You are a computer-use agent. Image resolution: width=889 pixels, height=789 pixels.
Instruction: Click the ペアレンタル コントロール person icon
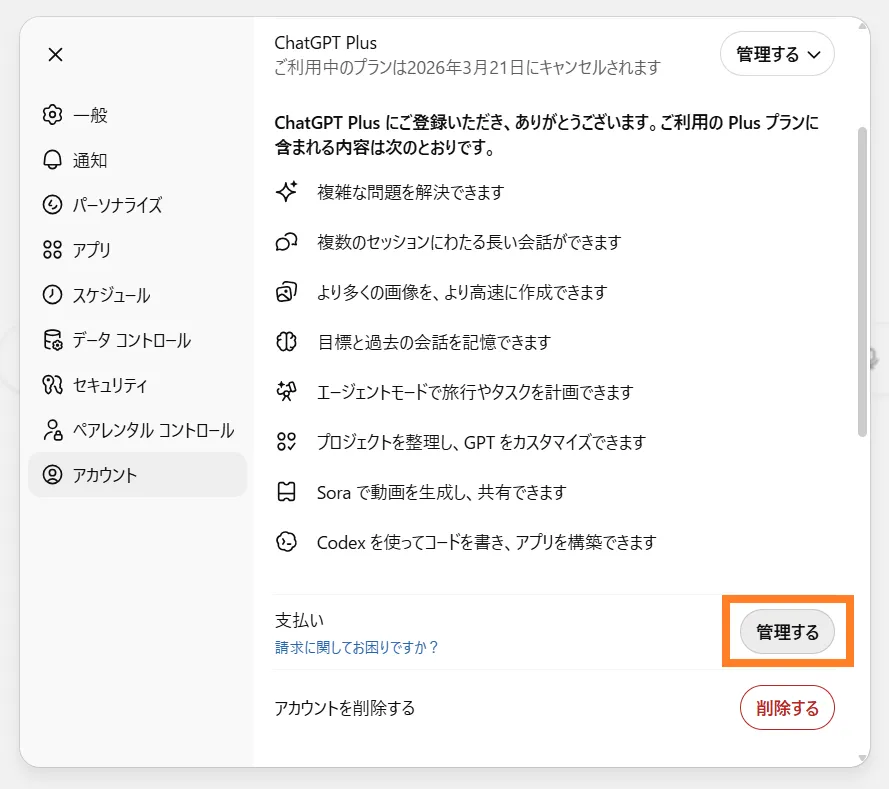point(53,430)
